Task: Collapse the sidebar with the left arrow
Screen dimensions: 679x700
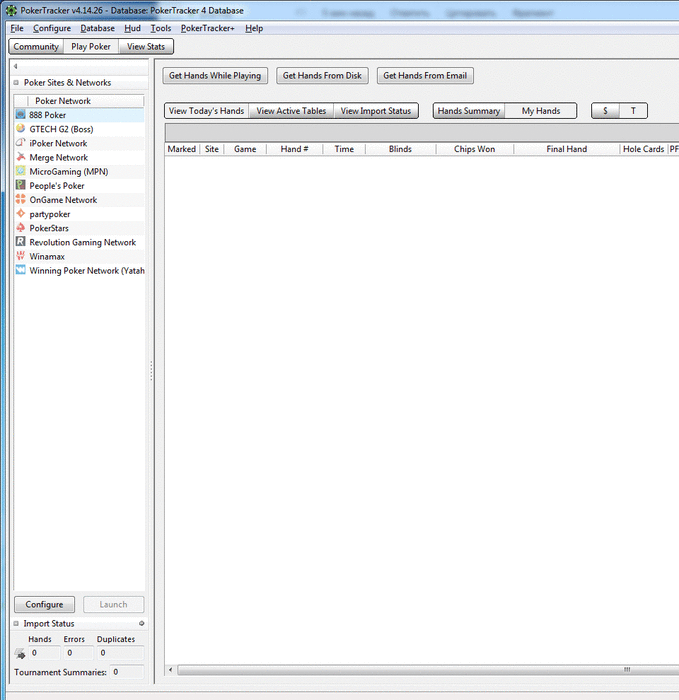Action: pos(16,67)
